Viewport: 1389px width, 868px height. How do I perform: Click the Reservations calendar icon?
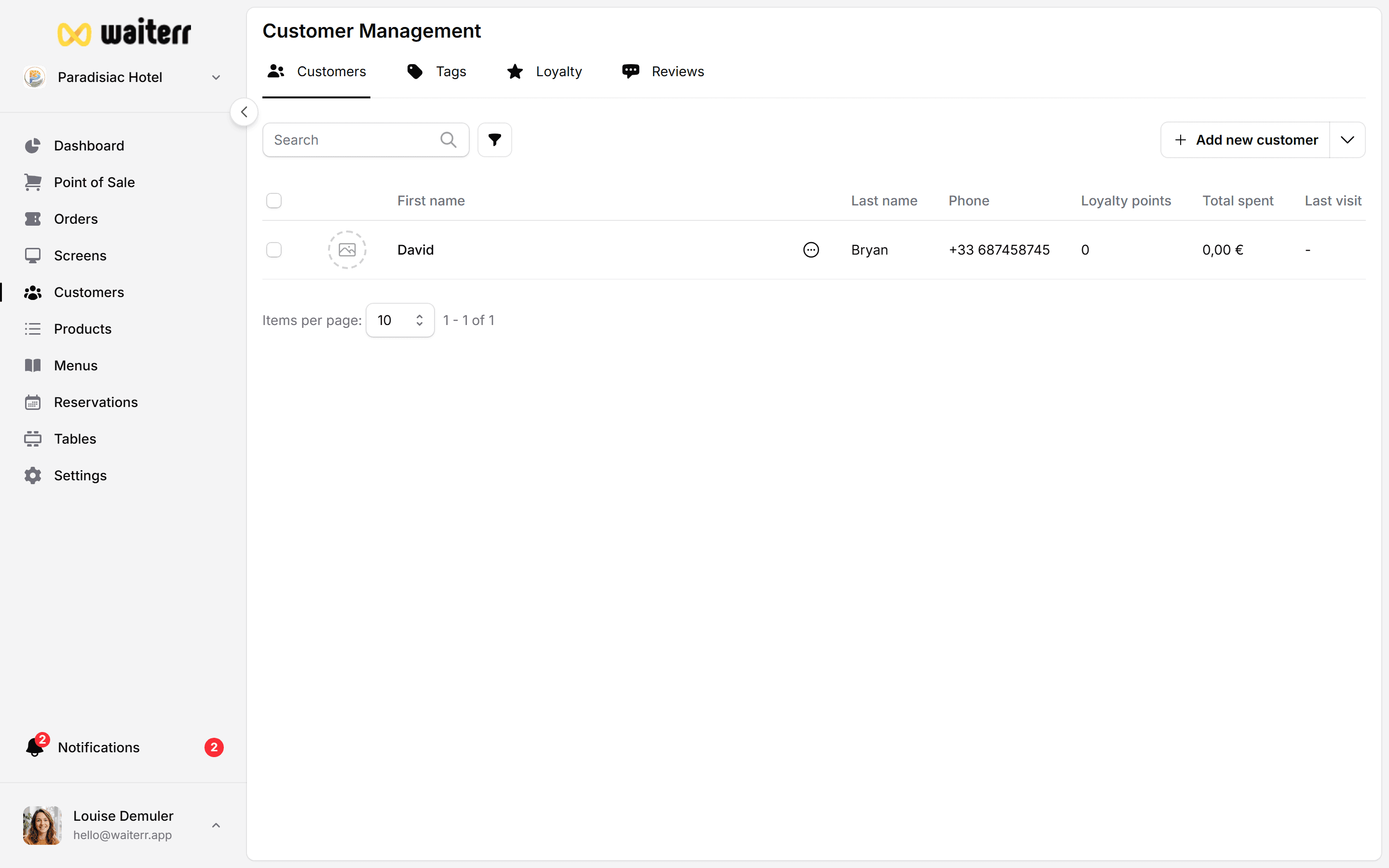coord(33,403)
